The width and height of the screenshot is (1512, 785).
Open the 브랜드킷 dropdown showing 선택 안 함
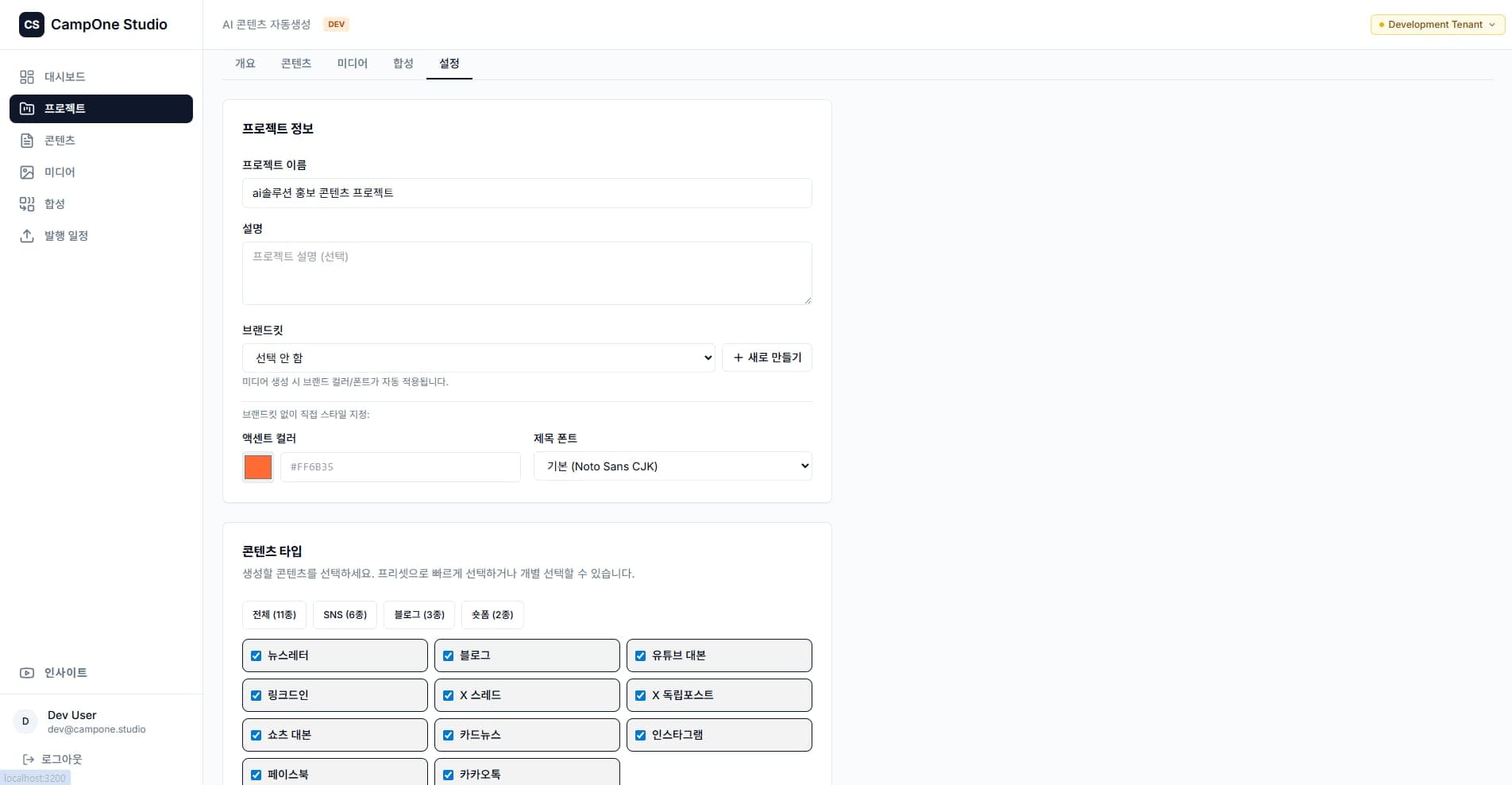point(479,358)
